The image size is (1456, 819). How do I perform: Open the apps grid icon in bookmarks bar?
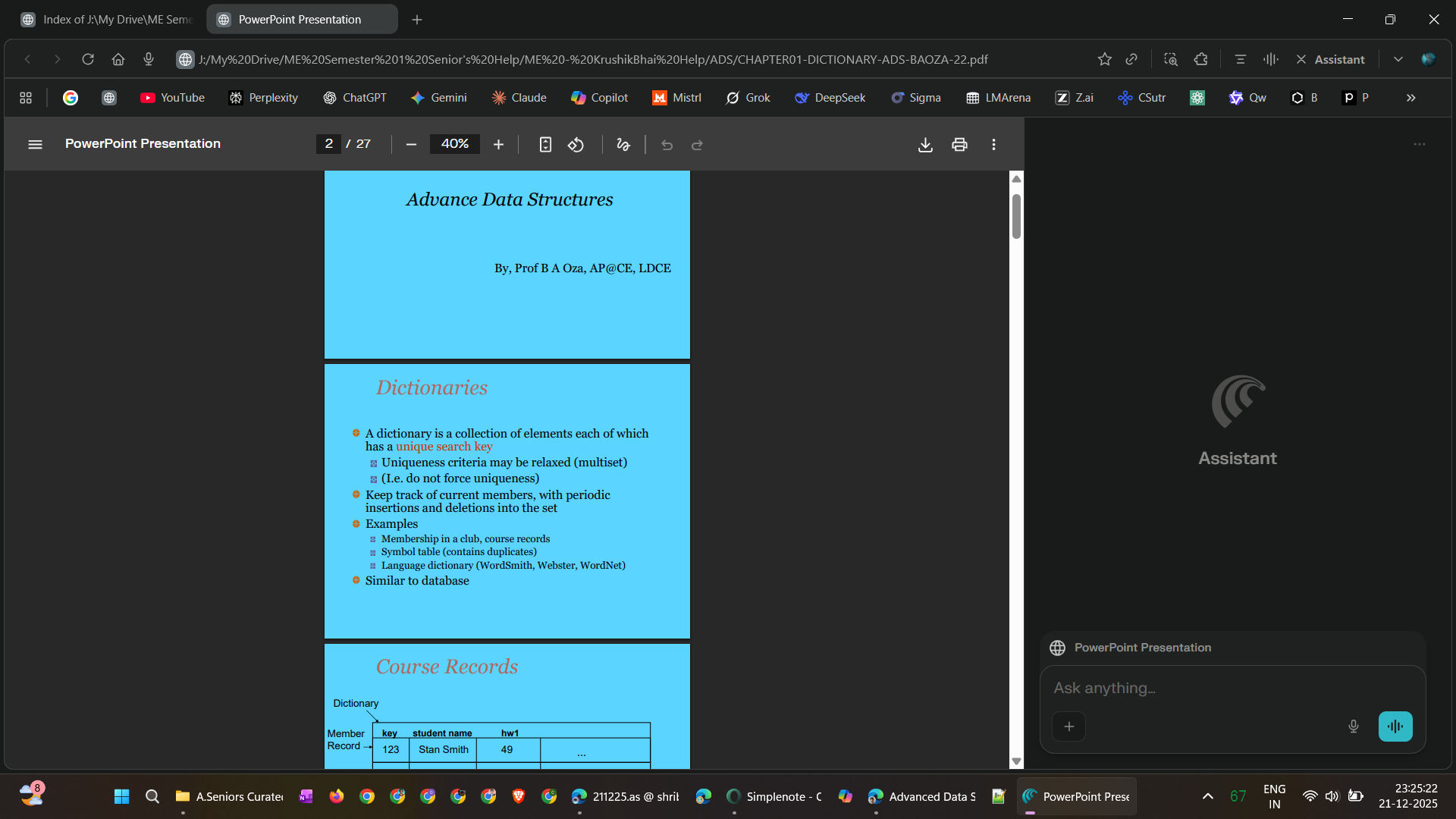26,98
